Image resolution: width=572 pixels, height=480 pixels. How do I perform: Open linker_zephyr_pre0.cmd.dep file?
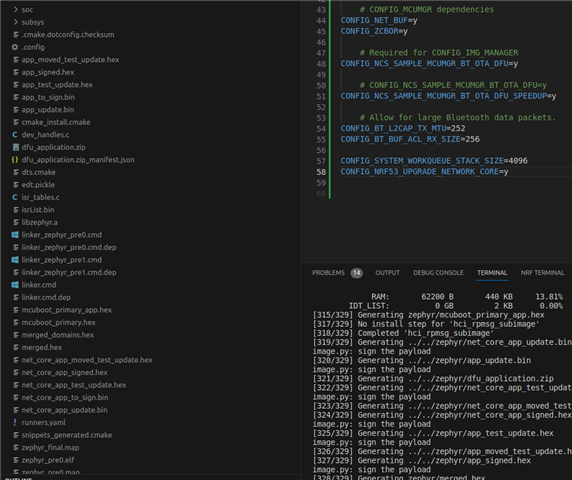coord(69,247)
